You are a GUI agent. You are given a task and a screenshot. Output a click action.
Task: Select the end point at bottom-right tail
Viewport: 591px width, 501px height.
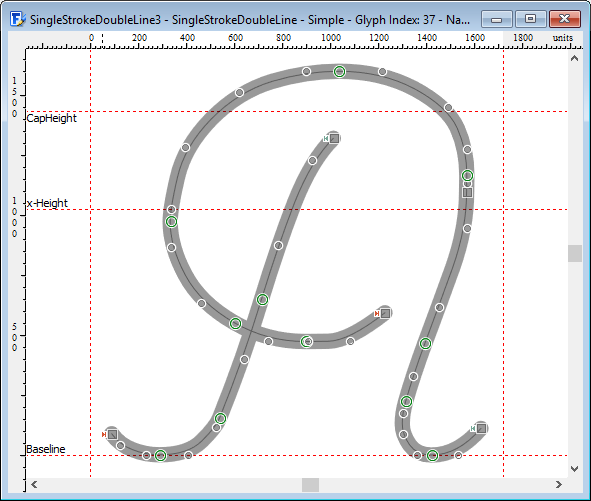tap(481, 428)
